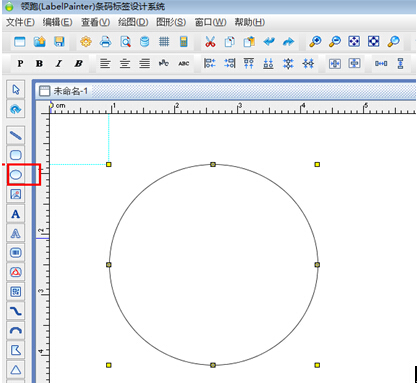The width and height of the screenshot is (417, 383).
Task: Select the outlined art text tool
Action: (16, 233)
